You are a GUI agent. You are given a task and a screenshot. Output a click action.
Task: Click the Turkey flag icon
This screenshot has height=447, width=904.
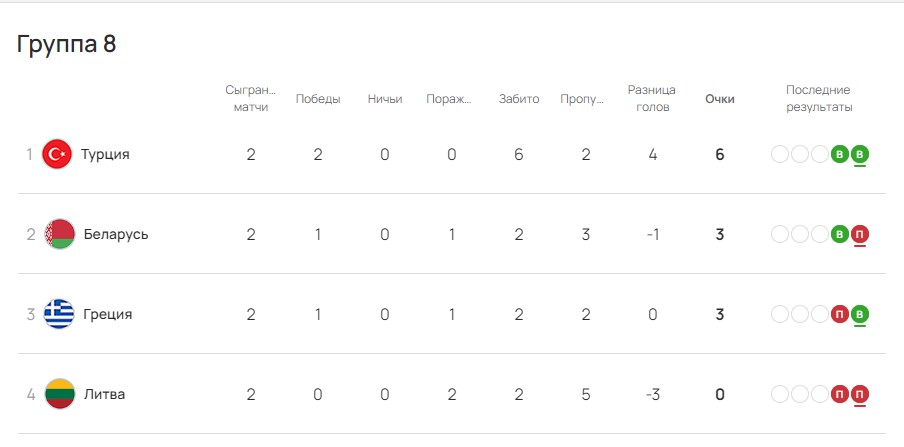click(57, 155)
